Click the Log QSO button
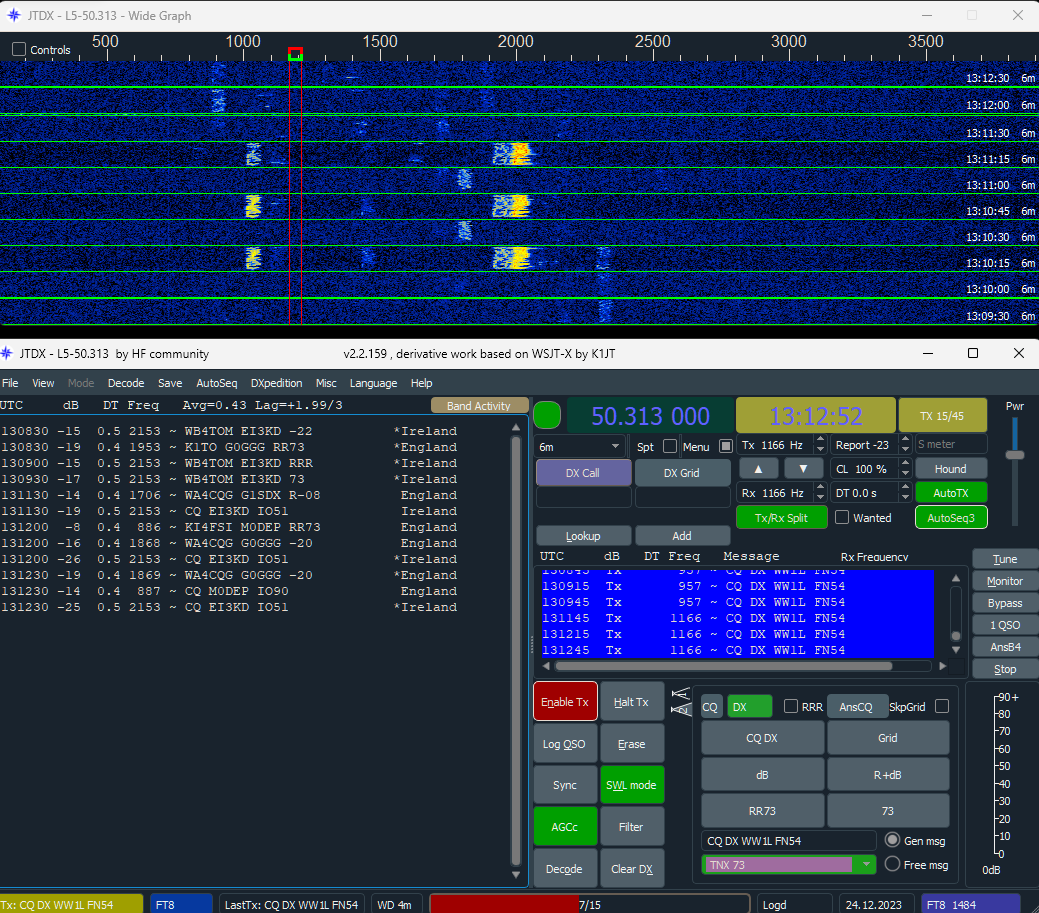 (x=565, y=744)
